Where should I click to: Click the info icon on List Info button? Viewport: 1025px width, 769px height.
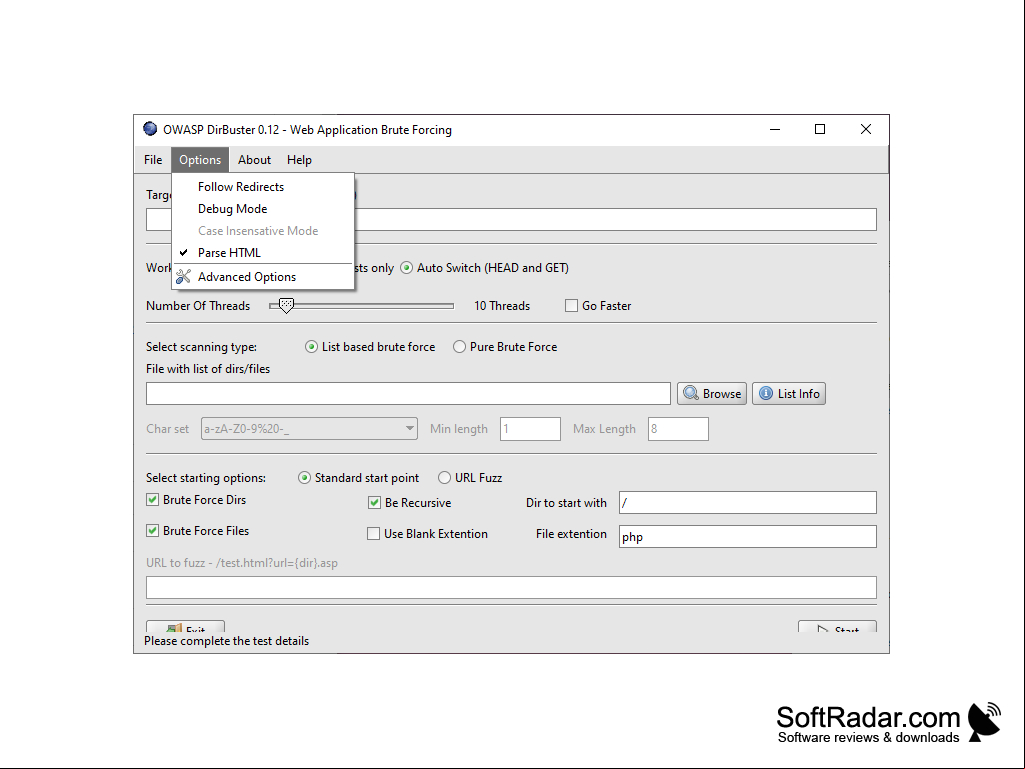tap(766, 394)
